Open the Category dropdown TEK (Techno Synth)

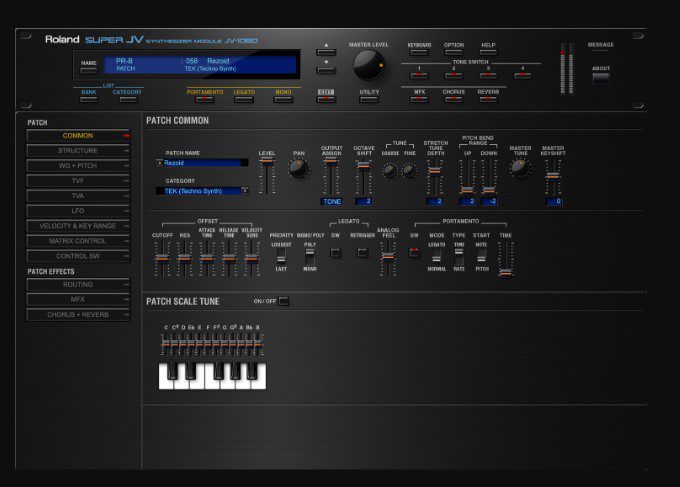202,191
